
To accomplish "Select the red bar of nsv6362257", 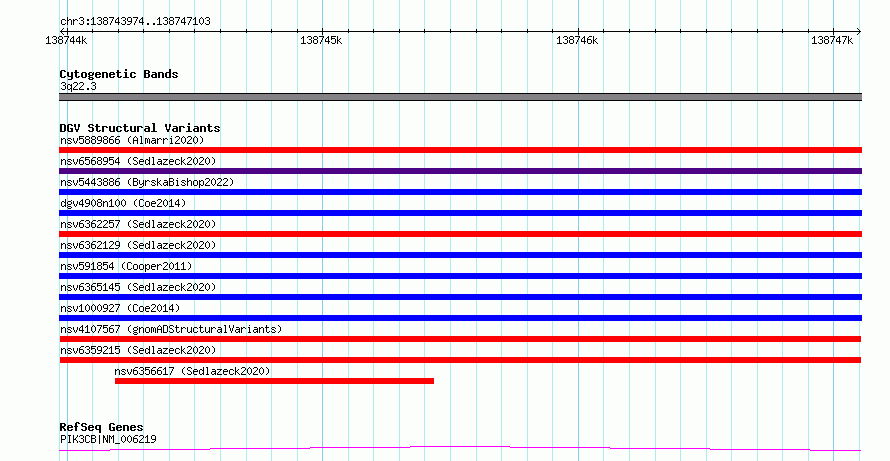I will pyautogui.click(x=460, y=234).
